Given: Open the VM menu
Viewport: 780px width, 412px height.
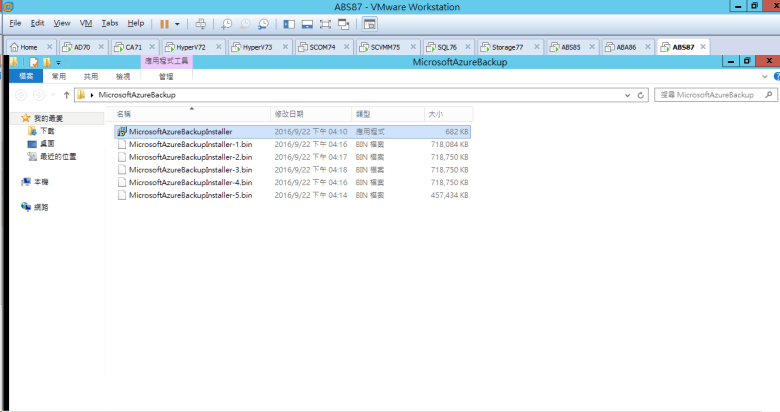Looking at the screenshot, I should click(x=85, y=22).
